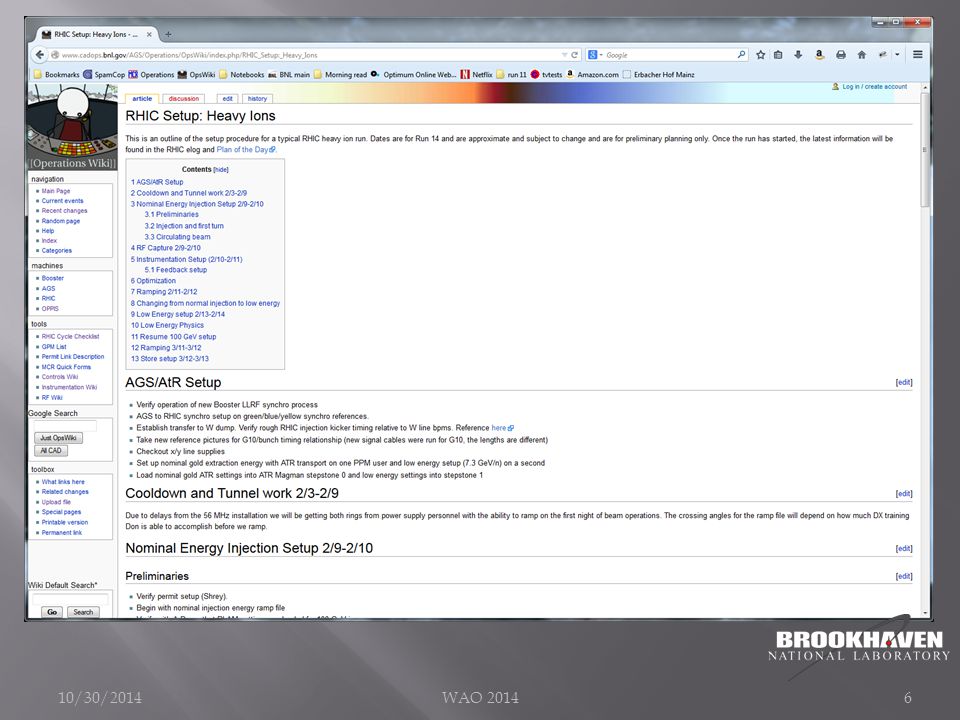The image size is (960, 720).
Task: Open the RHIC machine link
Action: [48, 298]
